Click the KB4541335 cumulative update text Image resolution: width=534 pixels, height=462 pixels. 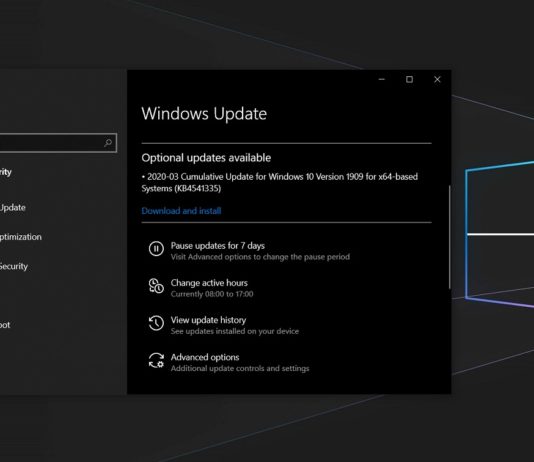click(x=280, y=182)
